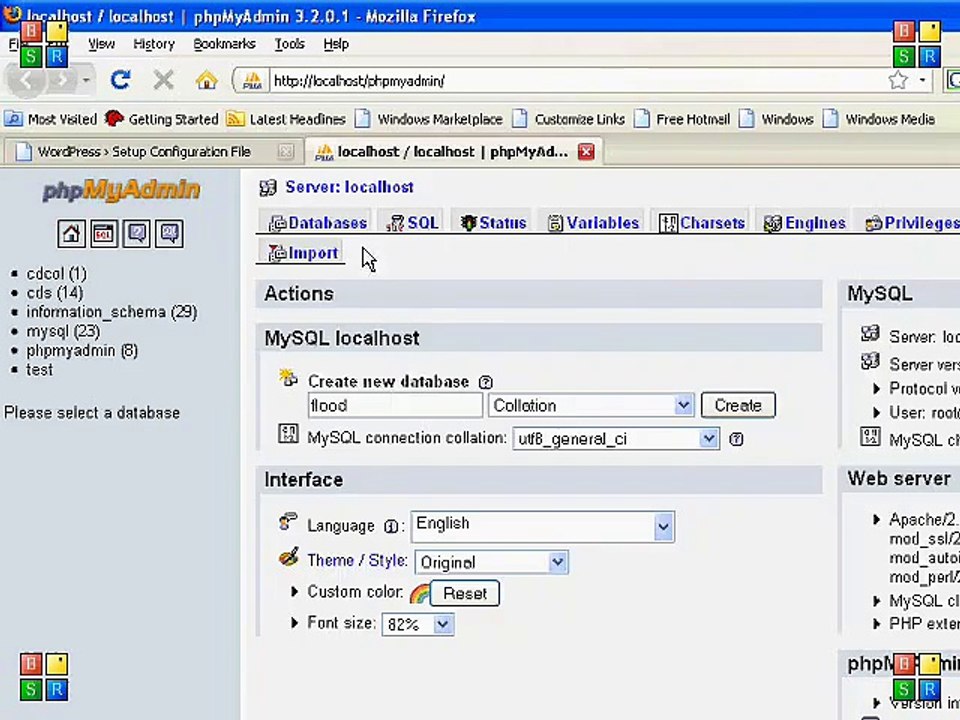Open the MySQL connection collation dropdown
The width and height of the screenshot is (960, 720).
pyautogui.click(x=615, y=438)
